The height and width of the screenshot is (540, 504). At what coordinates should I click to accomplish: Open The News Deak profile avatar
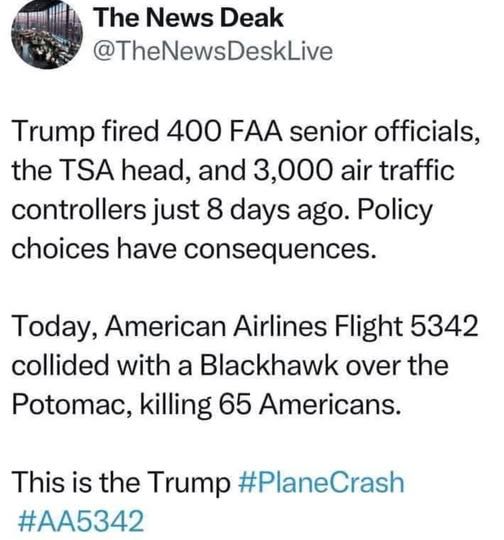[47, 34]
